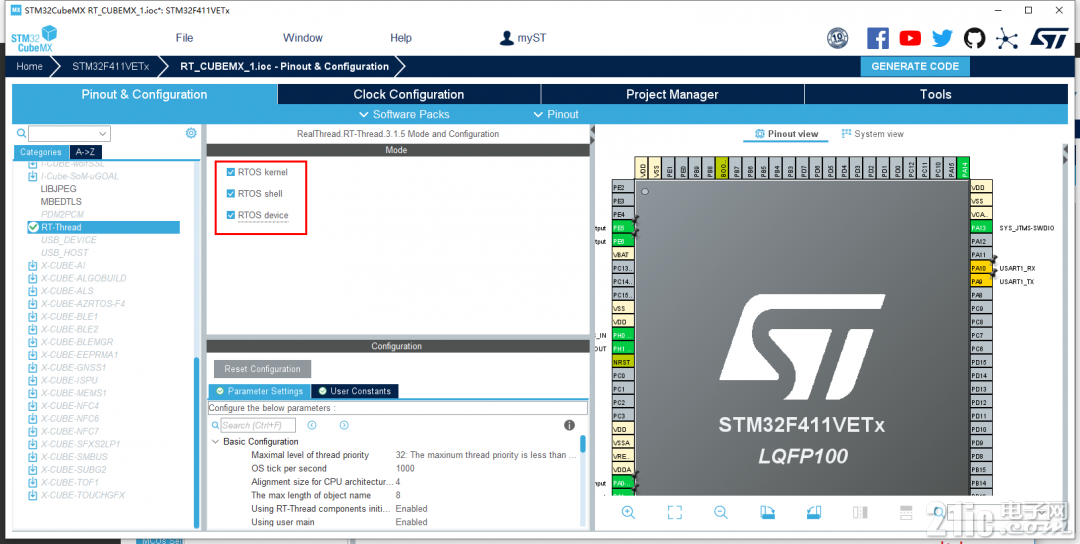This screenshot has height=544, width=1080.
Task: Click the NRST pin on the chip
Action: 623,362
